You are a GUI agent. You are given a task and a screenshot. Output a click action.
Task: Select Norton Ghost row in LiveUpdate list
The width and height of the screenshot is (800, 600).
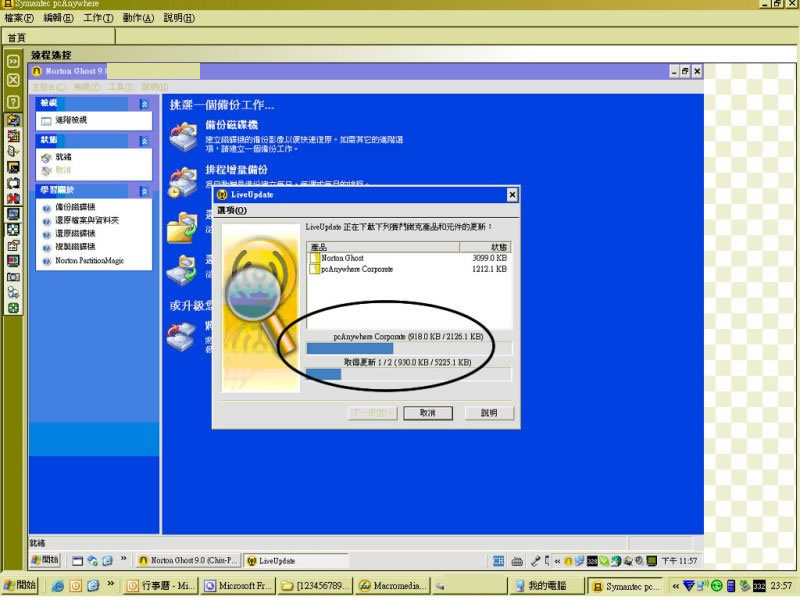[x=409, y=258]
